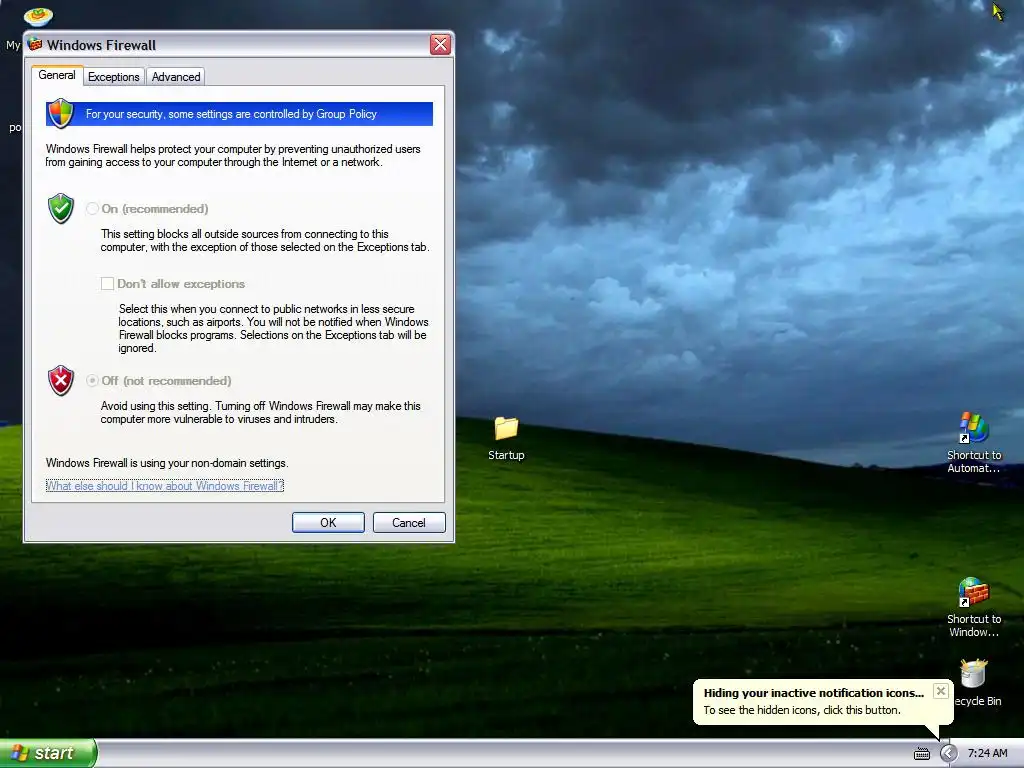The image size is (1024, 768).
Task: Click the green checkmark shield icon
Action: click(x=61, y=208)
